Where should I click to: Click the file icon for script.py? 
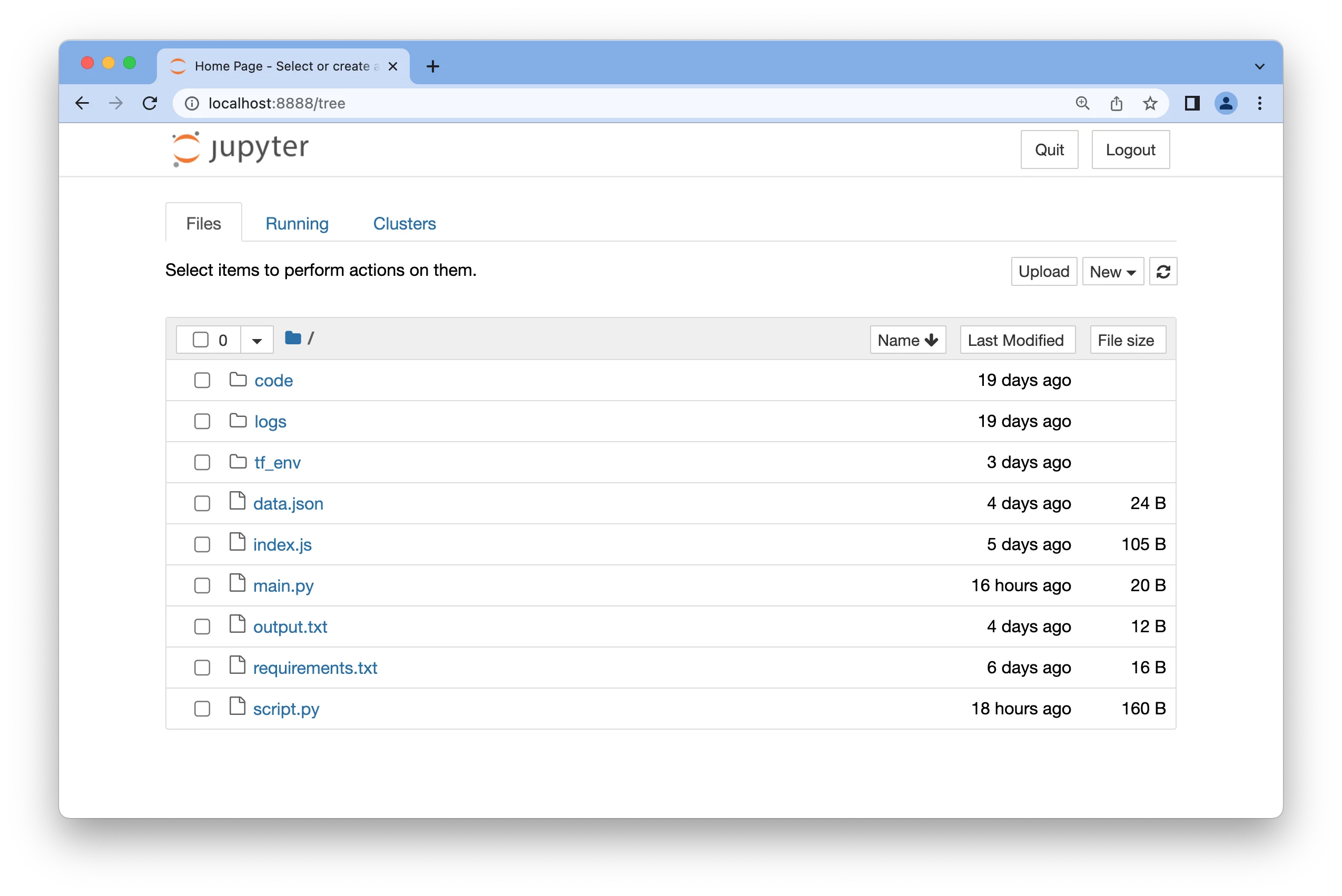237,707
